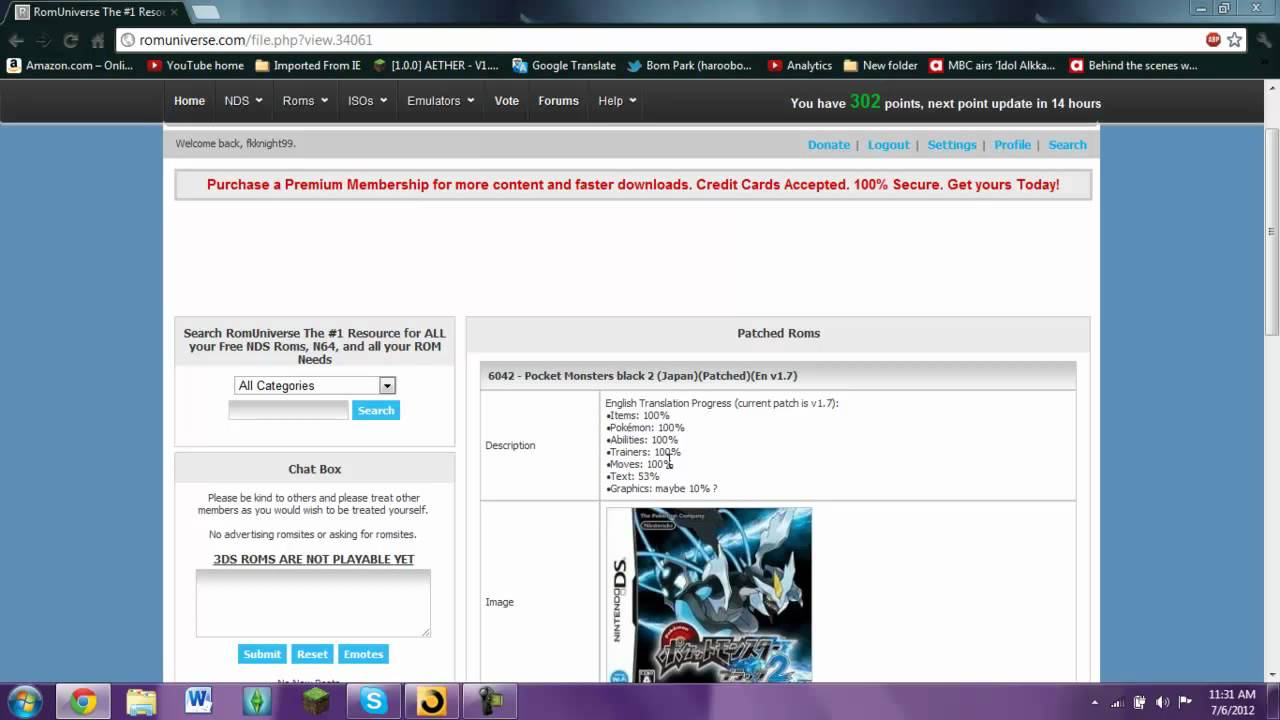The width and height of the screenshot is (1280, 720).
Task: Click the Pocket Monsters box art image
Action: coord(709,595)
